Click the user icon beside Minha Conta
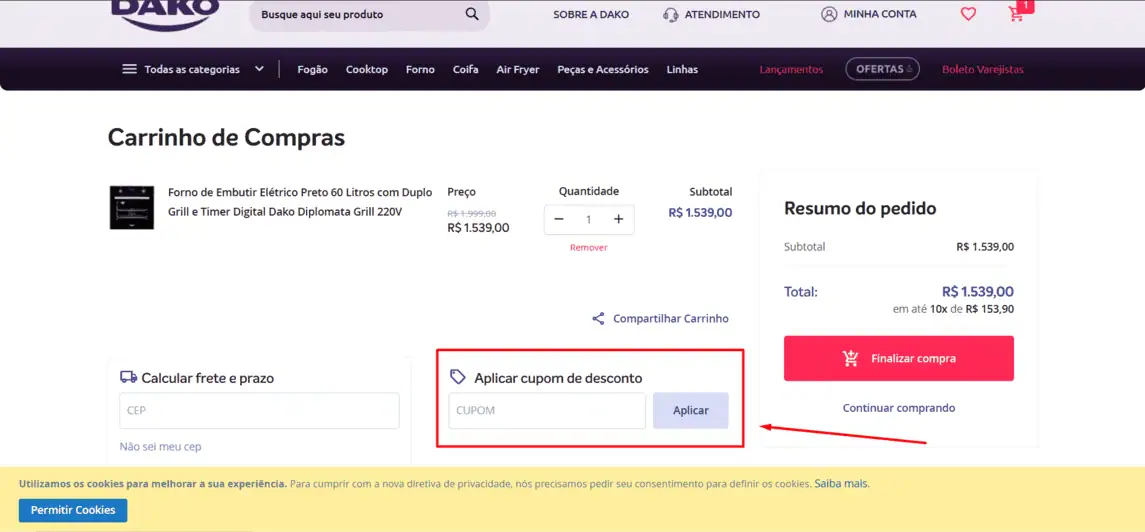Image resolution: width=1145 pixels, height=532 pixels. tap(829, 14)
